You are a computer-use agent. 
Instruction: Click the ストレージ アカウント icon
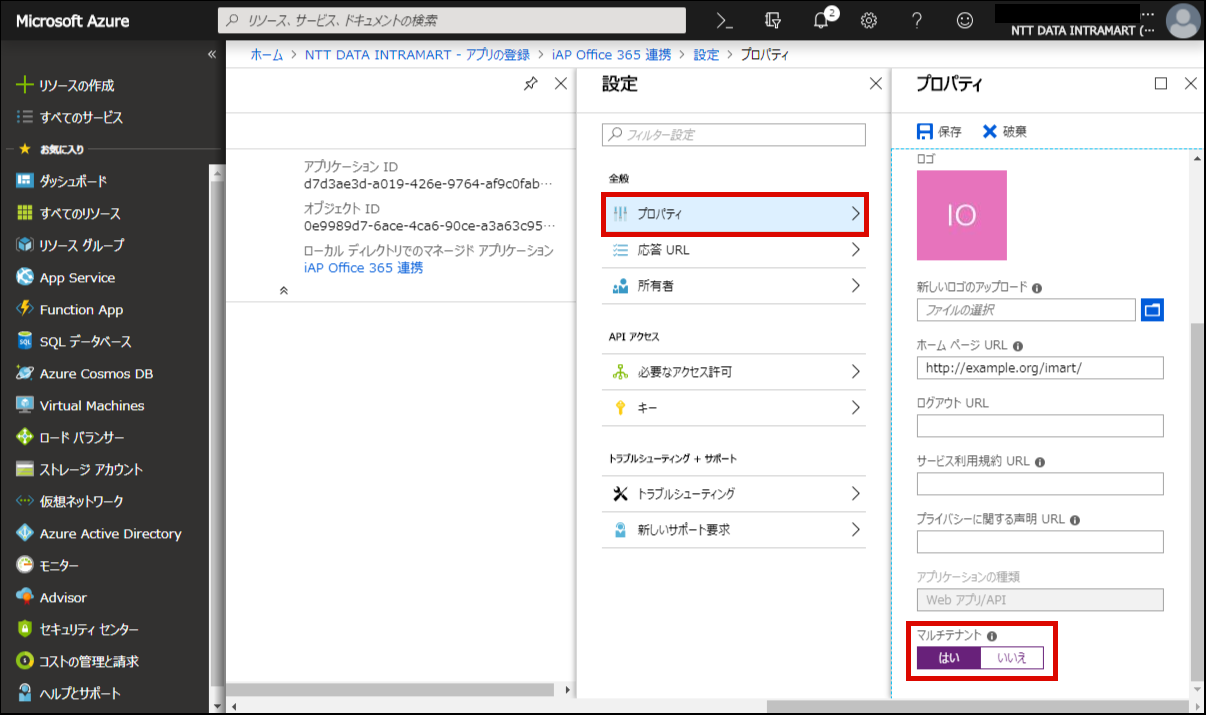(x=25, y=469)
